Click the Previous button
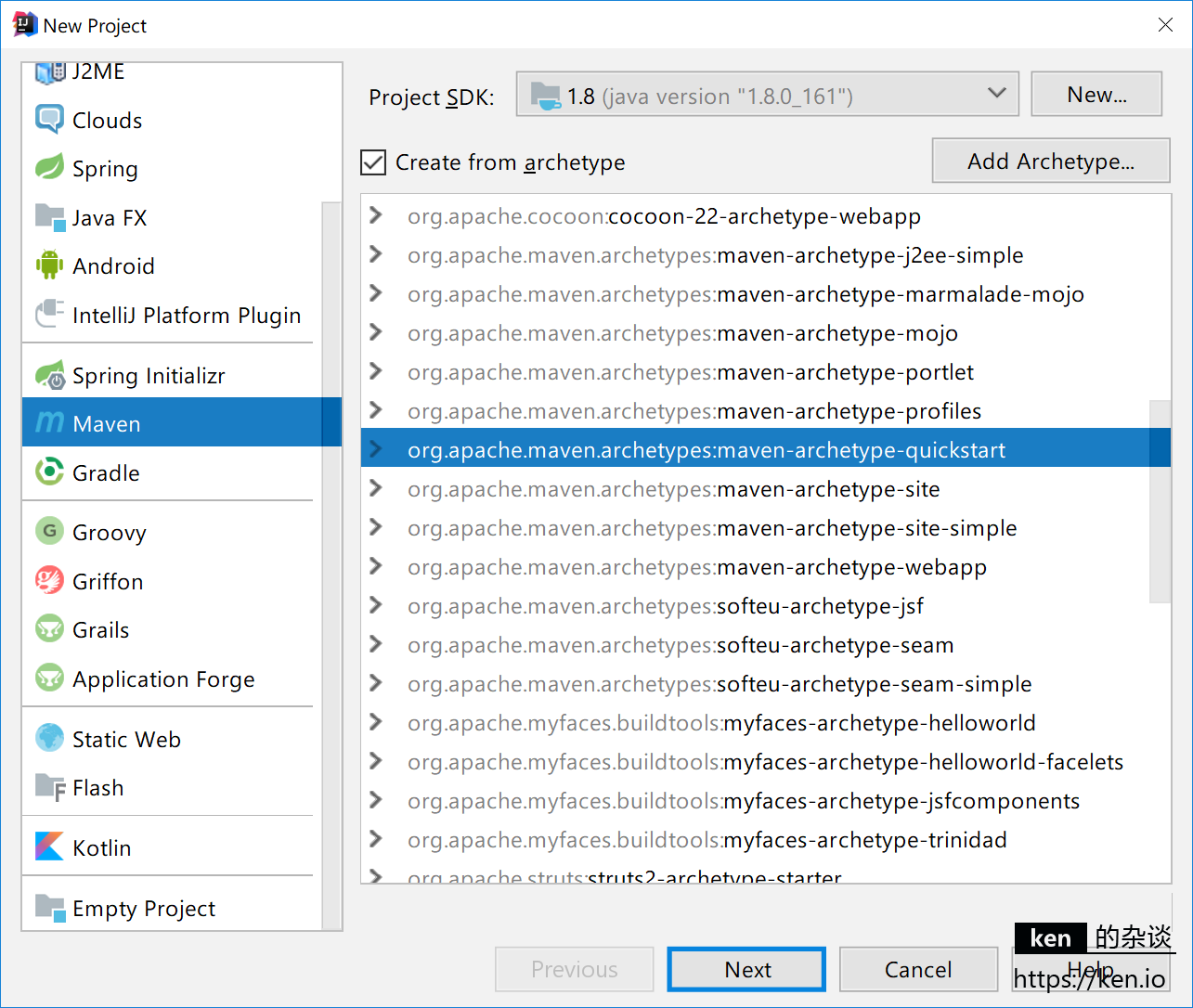1193x1008 pixels. [x=575, y=969]
